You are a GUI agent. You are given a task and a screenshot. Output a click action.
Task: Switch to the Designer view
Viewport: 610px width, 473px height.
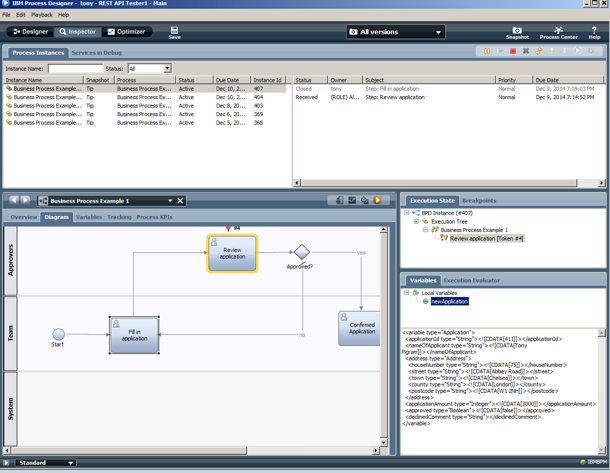point(30,32)
